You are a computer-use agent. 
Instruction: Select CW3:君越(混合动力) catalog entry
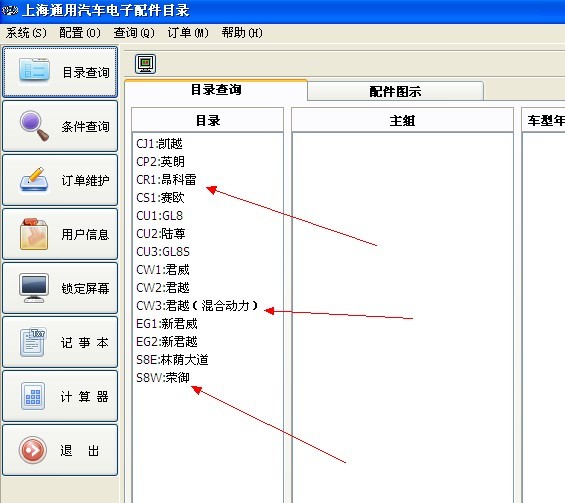197,306
